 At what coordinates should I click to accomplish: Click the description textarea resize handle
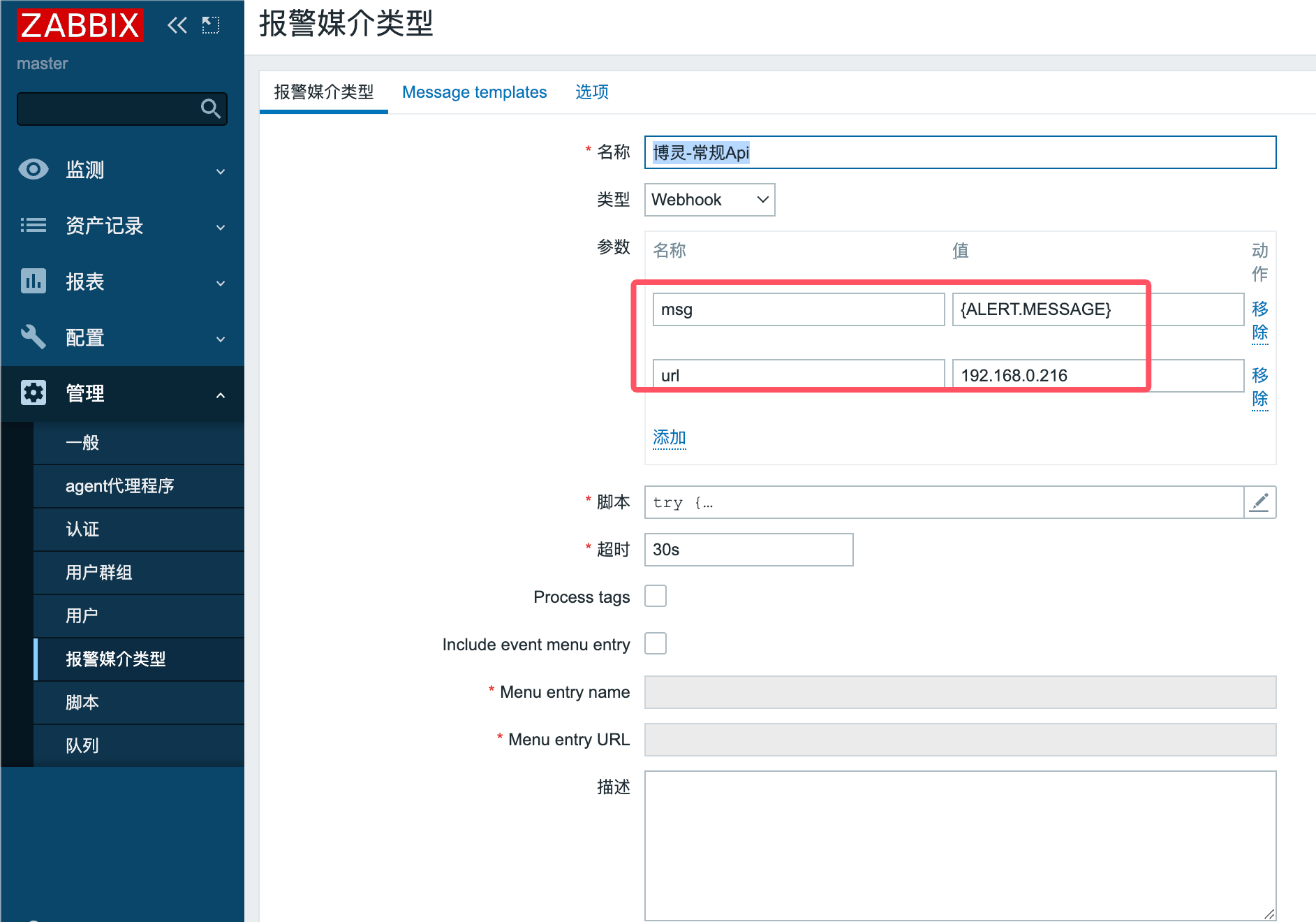point(1269,914)
